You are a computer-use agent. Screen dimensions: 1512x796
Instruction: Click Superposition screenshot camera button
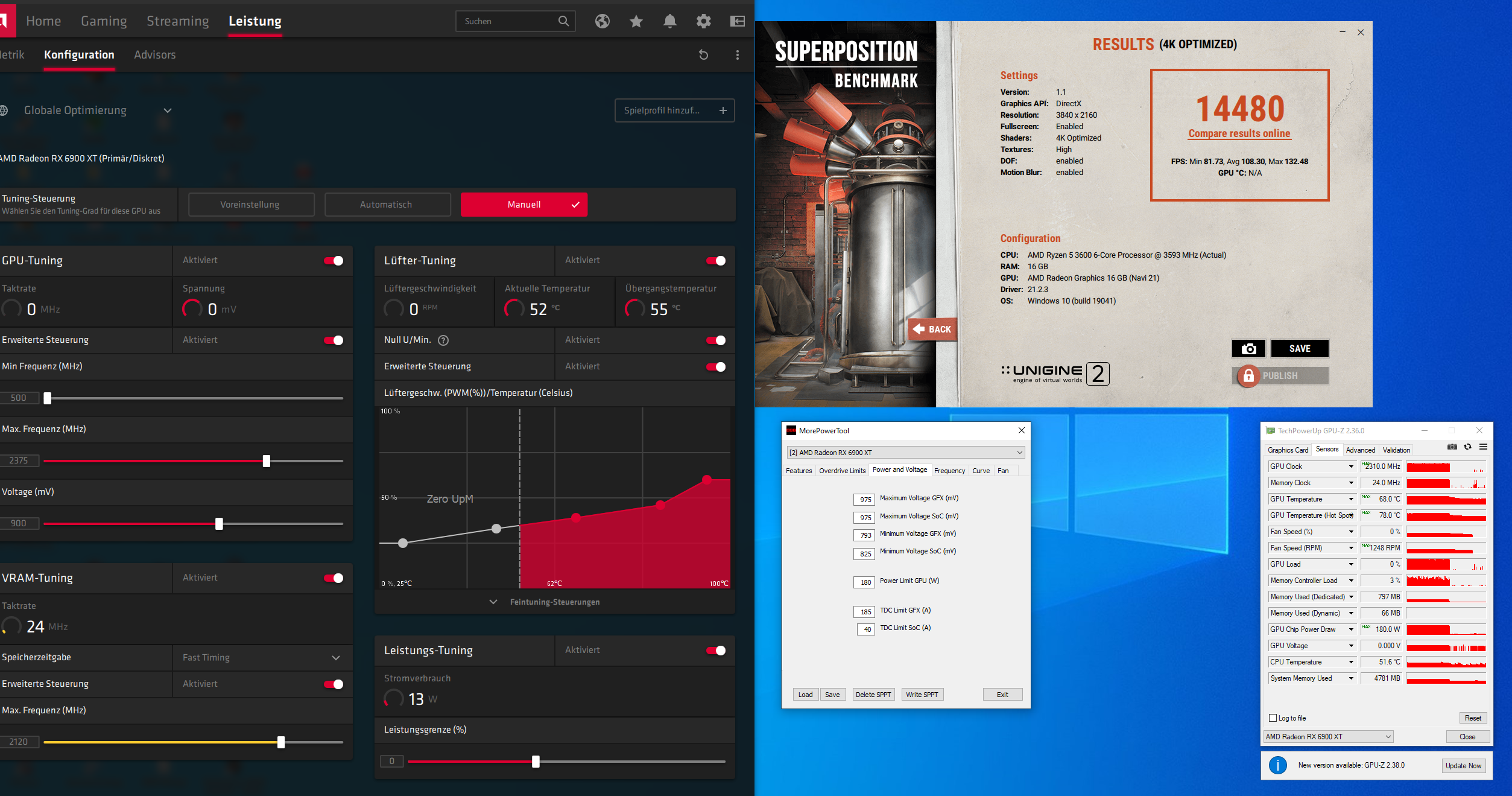1248,348
